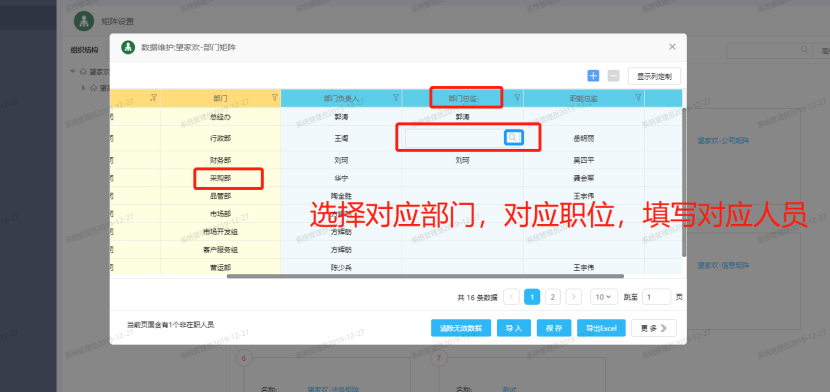Go to the previous page arrow
The height and width of the screenshot is (392, 830).
click(x=511, y=297)
